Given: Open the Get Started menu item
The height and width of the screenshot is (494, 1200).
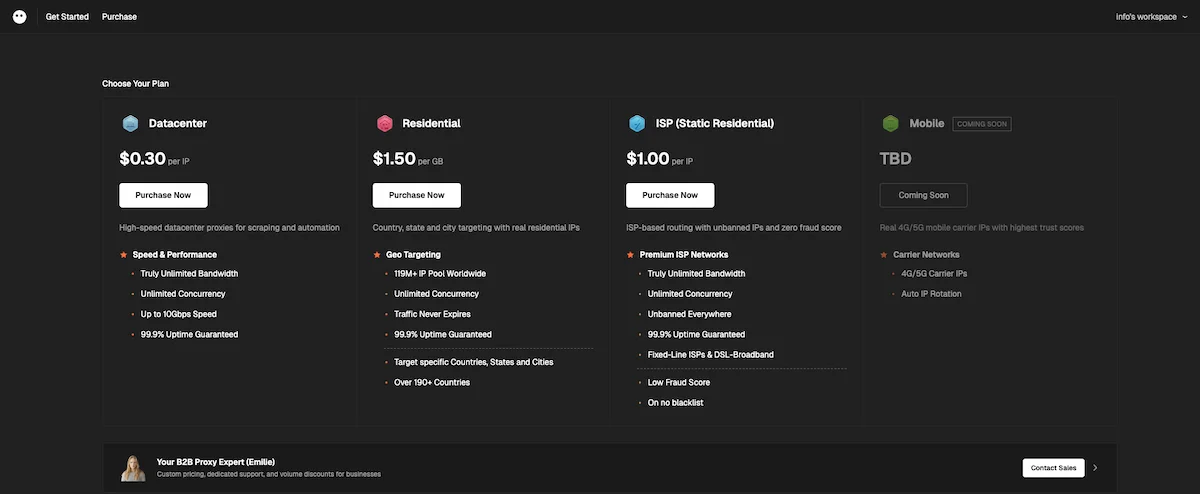Looking at the screenshot, I should point(67,17).
